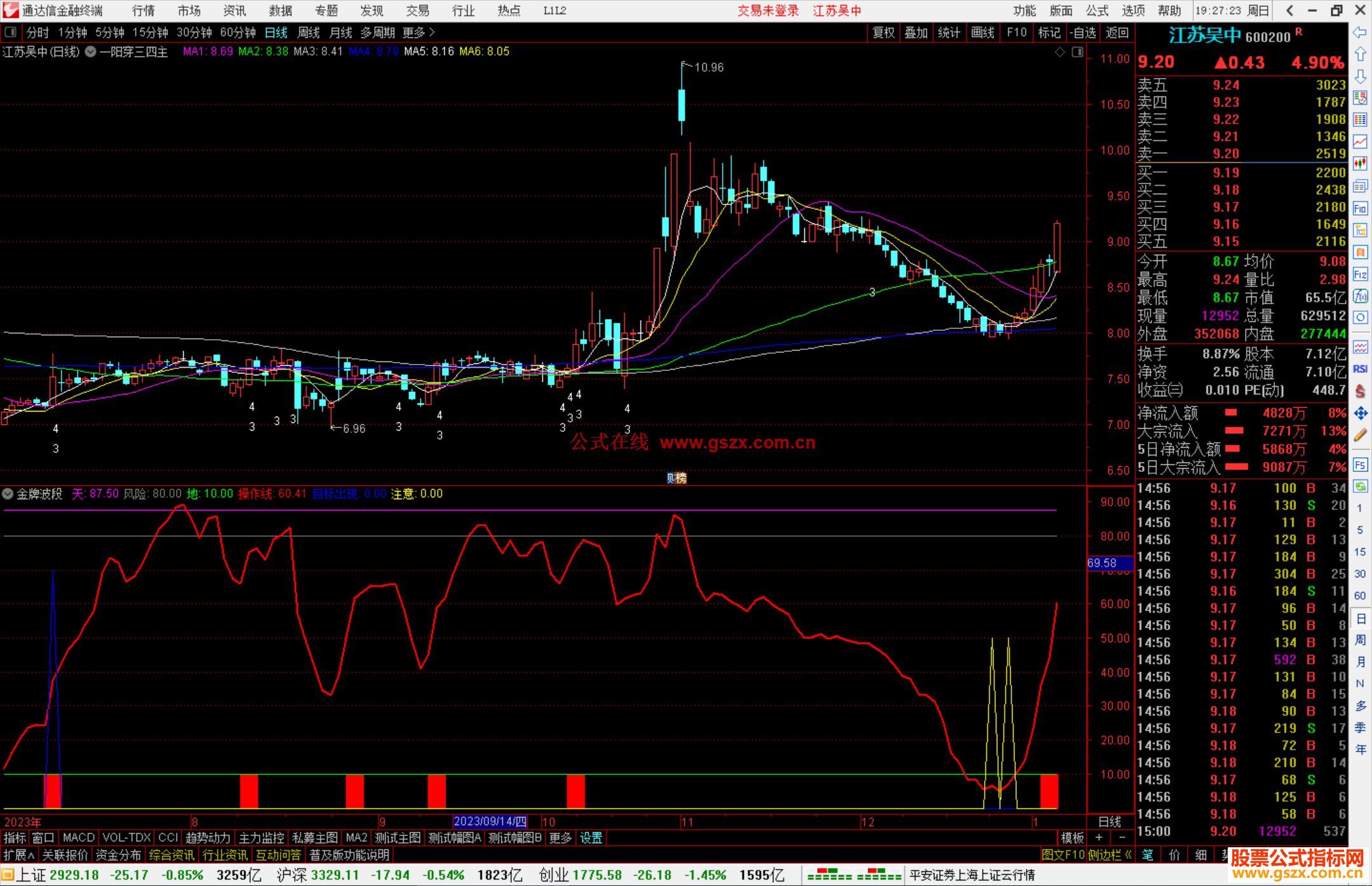Click the 复权 button
Viewport: 1372px width, 886px height.
pos(884,32)
